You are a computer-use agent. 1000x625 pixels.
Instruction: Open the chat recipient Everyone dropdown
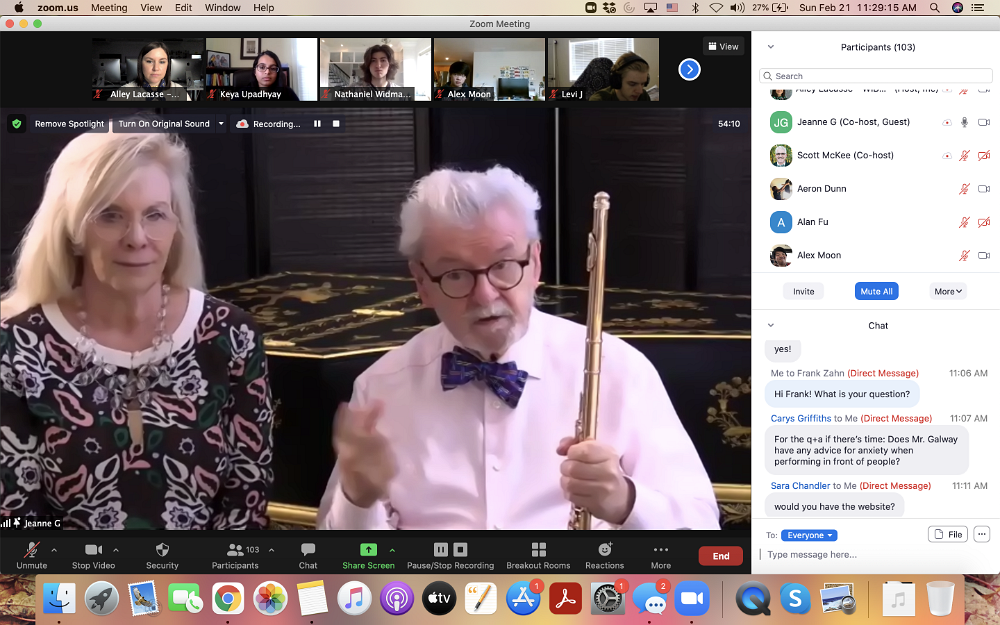809,535
